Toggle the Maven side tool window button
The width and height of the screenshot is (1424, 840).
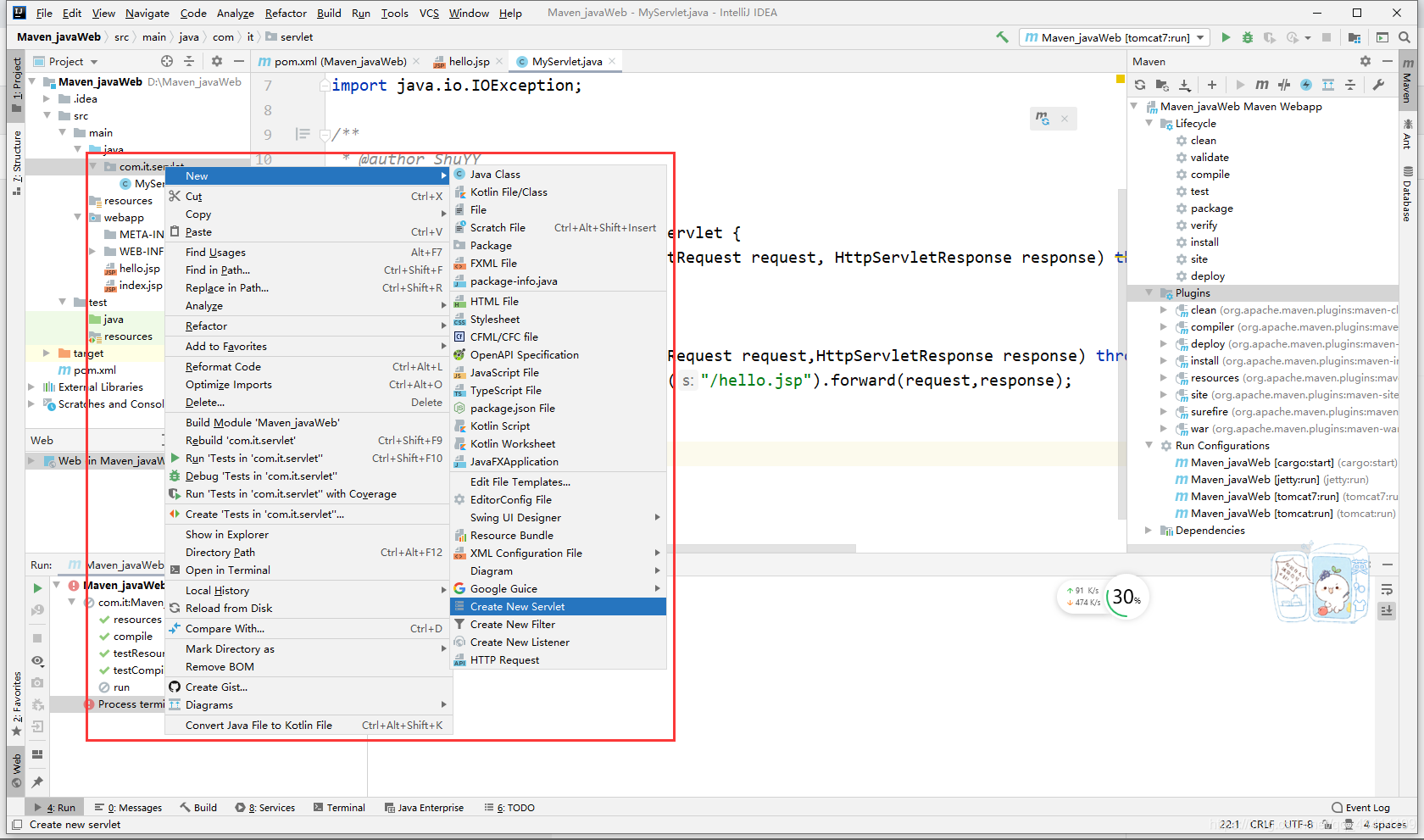click(x=1407, y=81)
